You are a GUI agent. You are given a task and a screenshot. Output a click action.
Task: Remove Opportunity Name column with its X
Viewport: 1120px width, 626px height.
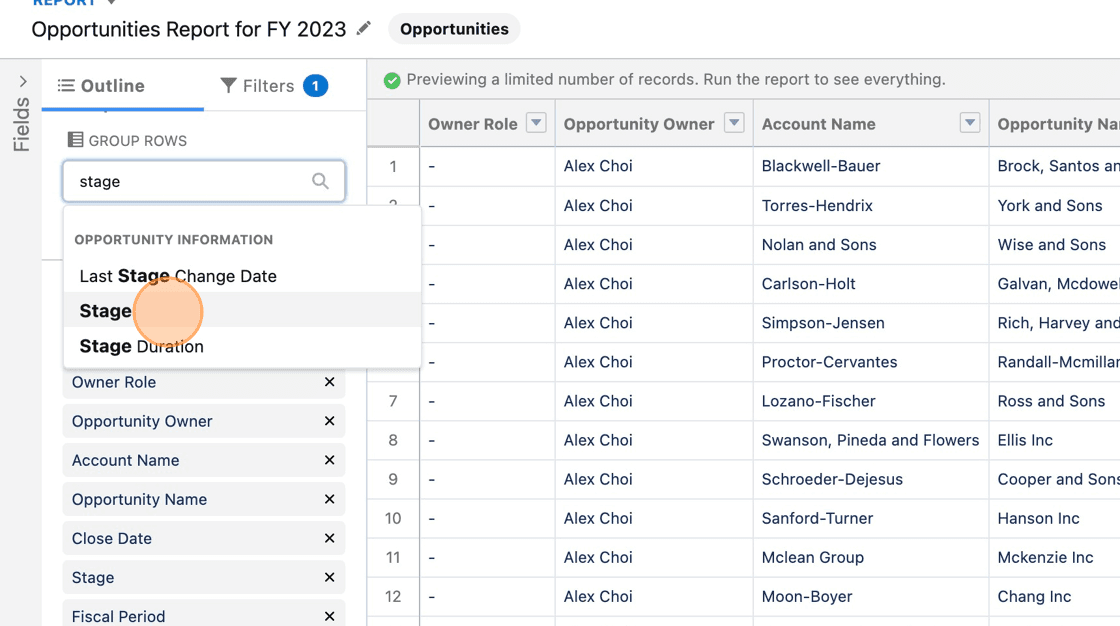(329, 500)
